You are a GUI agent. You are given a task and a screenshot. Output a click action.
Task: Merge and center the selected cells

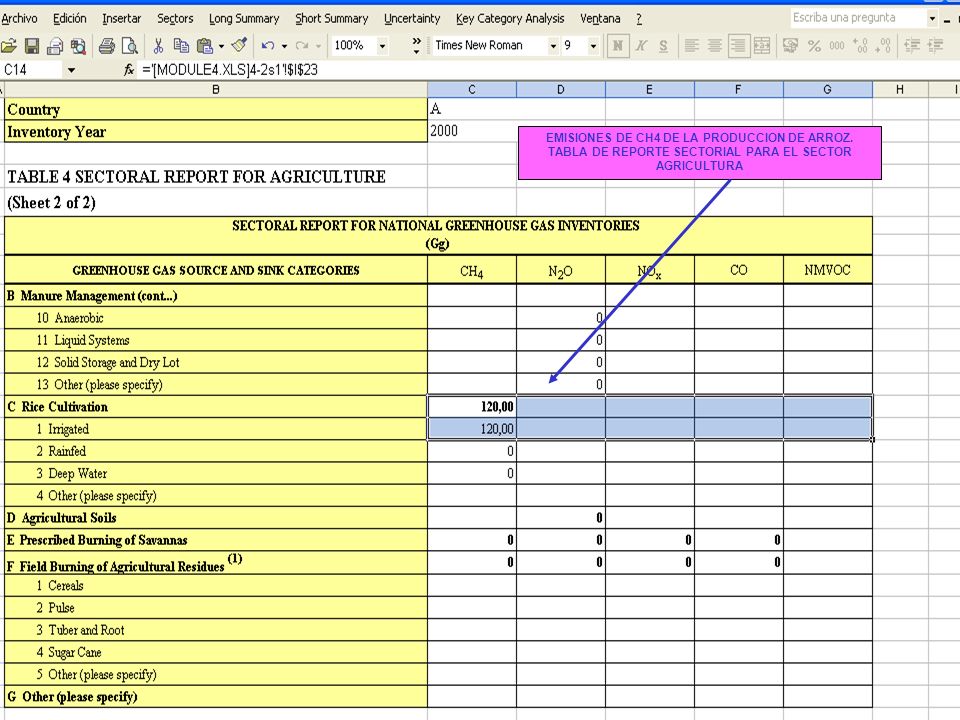[762, 45]
